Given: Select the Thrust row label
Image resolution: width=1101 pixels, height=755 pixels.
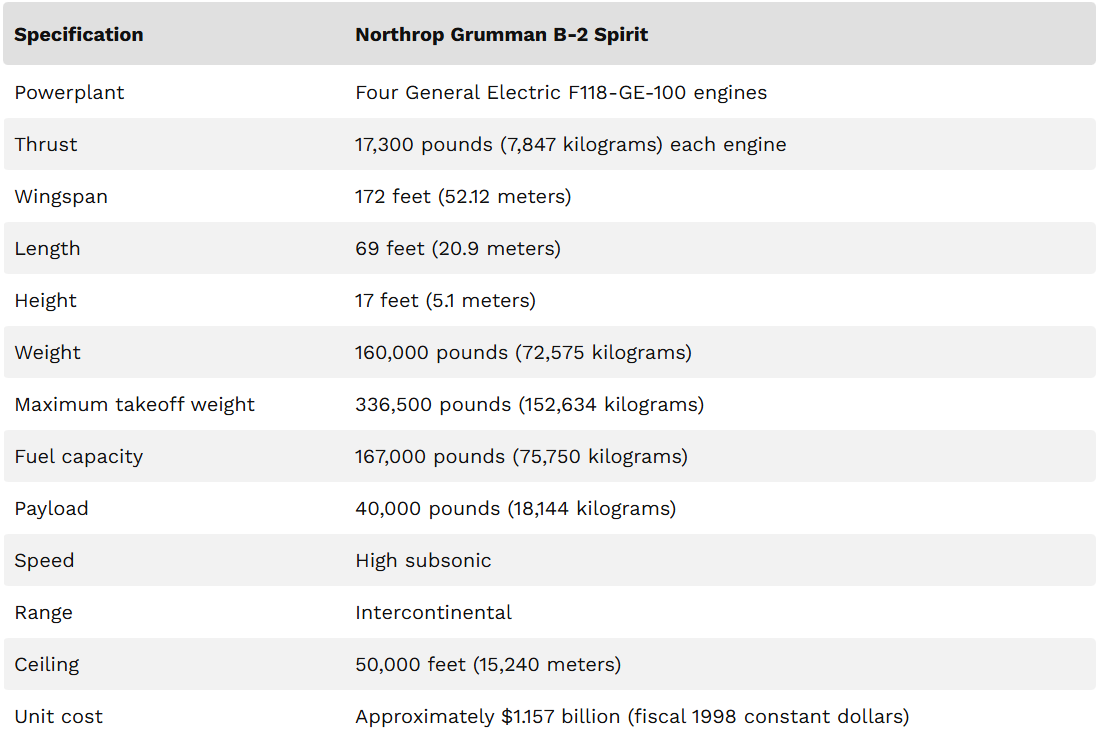Looking at the screenshot, I should [x=46, y=145].
